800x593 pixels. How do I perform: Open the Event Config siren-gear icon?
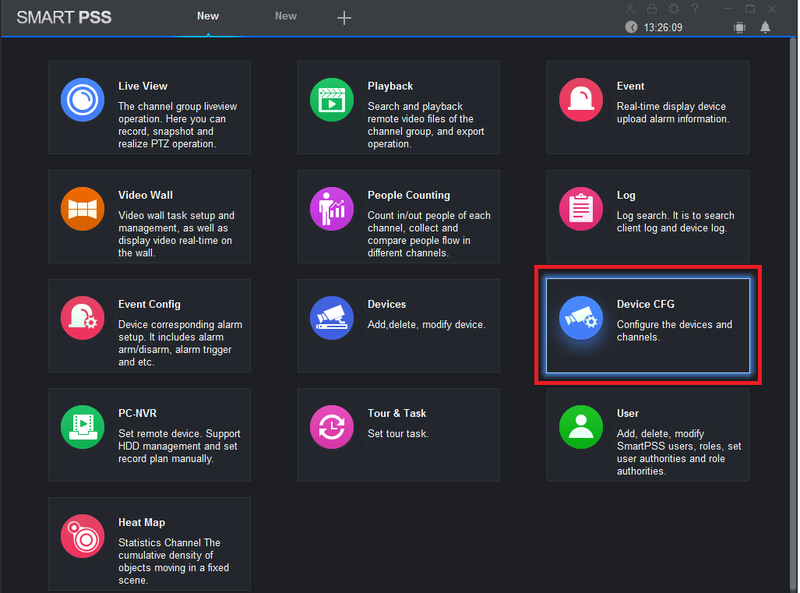coord(83,318)
